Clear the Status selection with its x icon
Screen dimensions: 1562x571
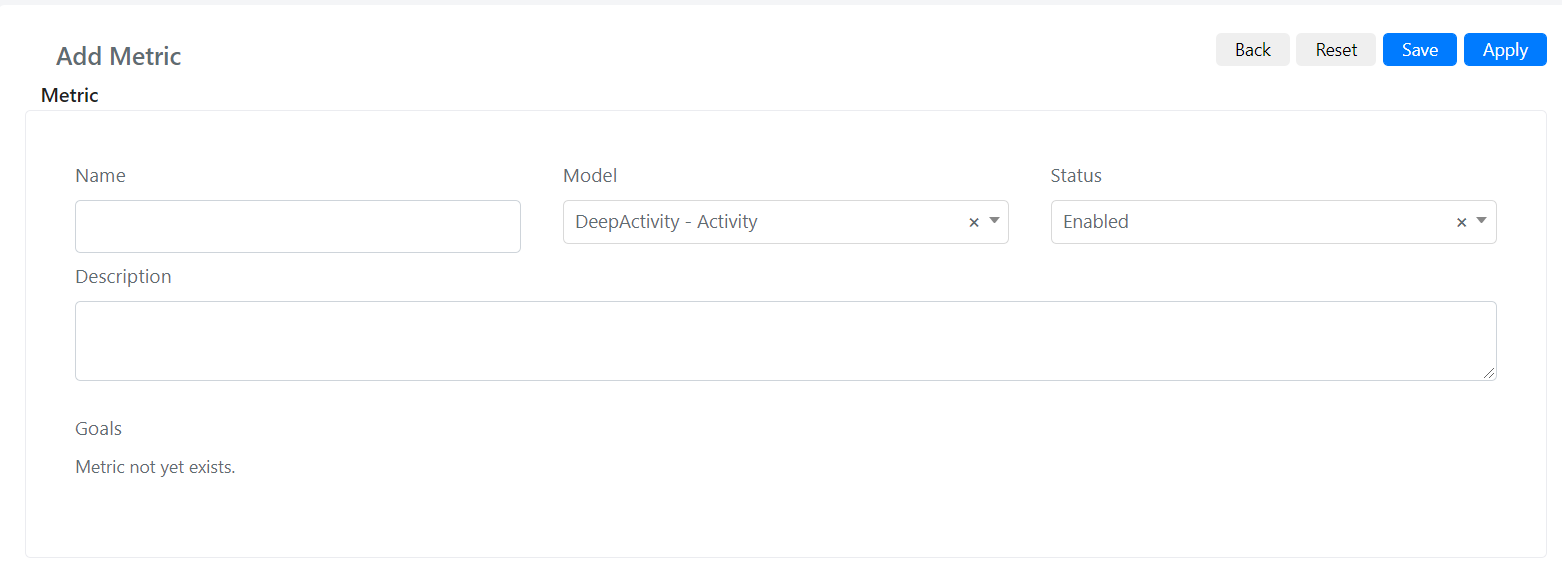1461,223
